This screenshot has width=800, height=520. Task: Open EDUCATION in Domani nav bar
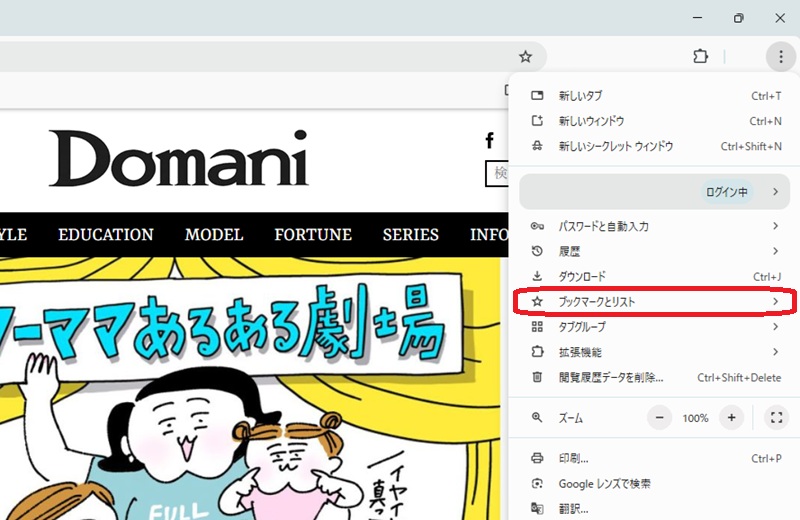point(106,235)
